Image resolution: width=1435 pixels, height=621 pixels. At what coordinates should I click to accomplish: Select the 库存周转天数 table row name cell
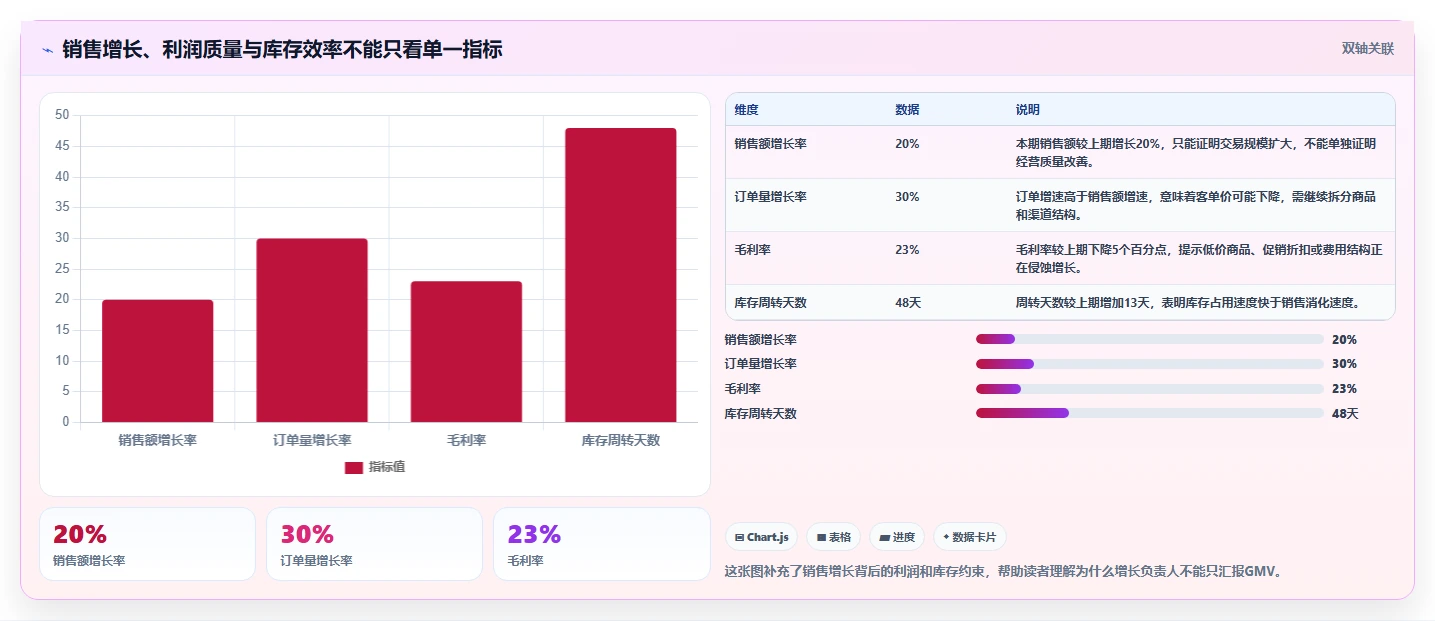click(770, 303)
